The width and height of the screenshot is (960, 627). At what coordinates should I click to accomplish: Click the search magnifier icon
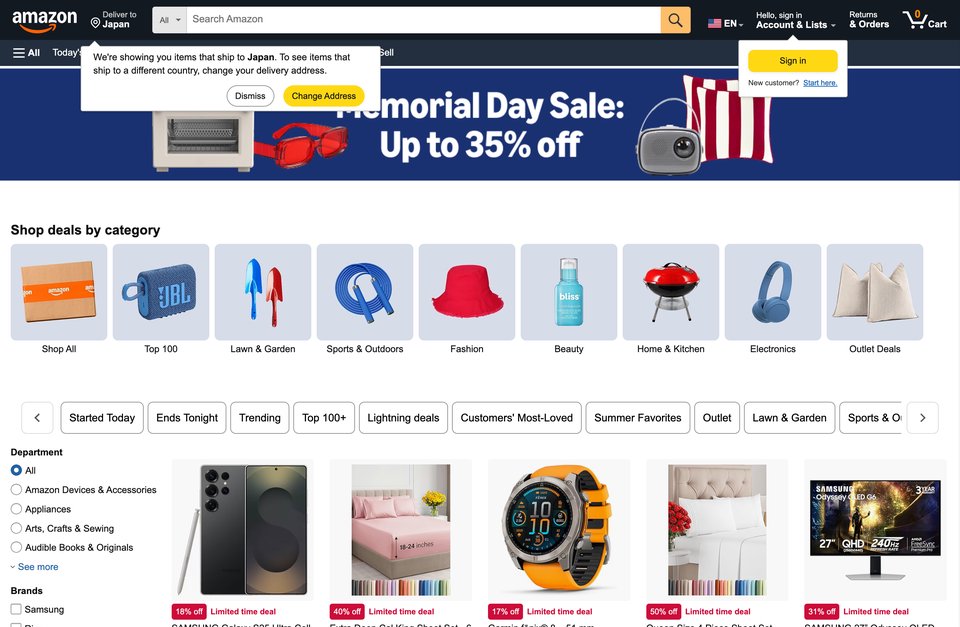pyautogui.click(x=675, y=20)
